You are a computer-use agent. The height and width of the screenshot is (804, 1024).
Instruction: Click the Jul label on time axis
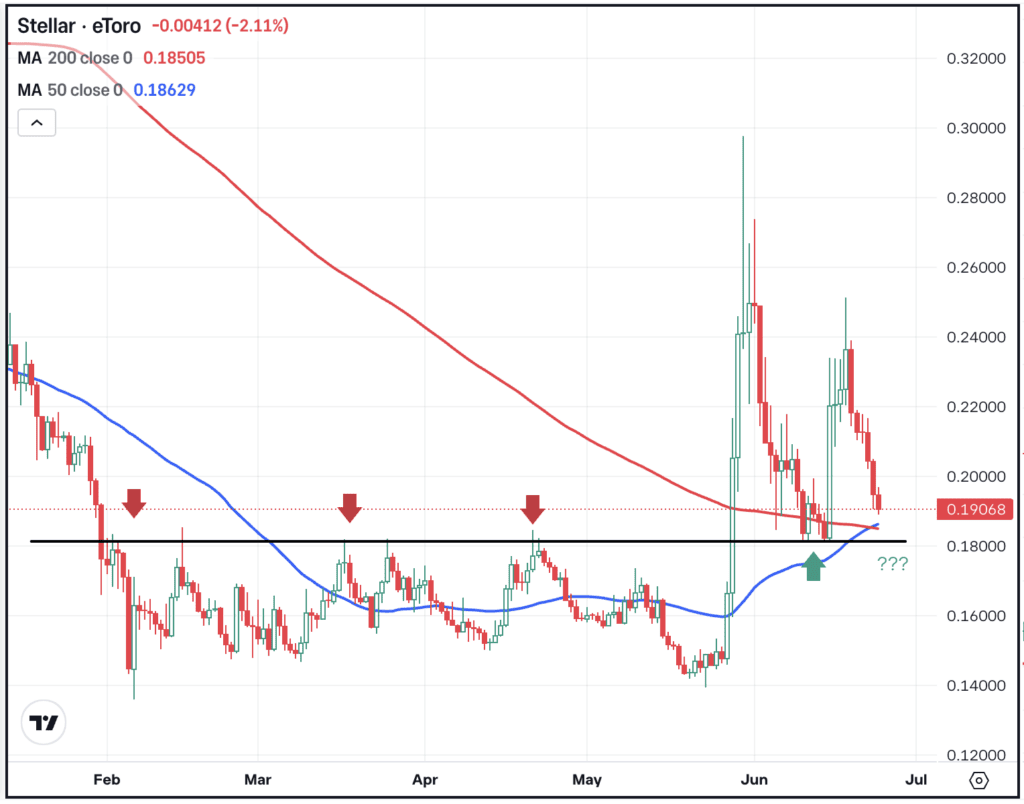(916, 780)
